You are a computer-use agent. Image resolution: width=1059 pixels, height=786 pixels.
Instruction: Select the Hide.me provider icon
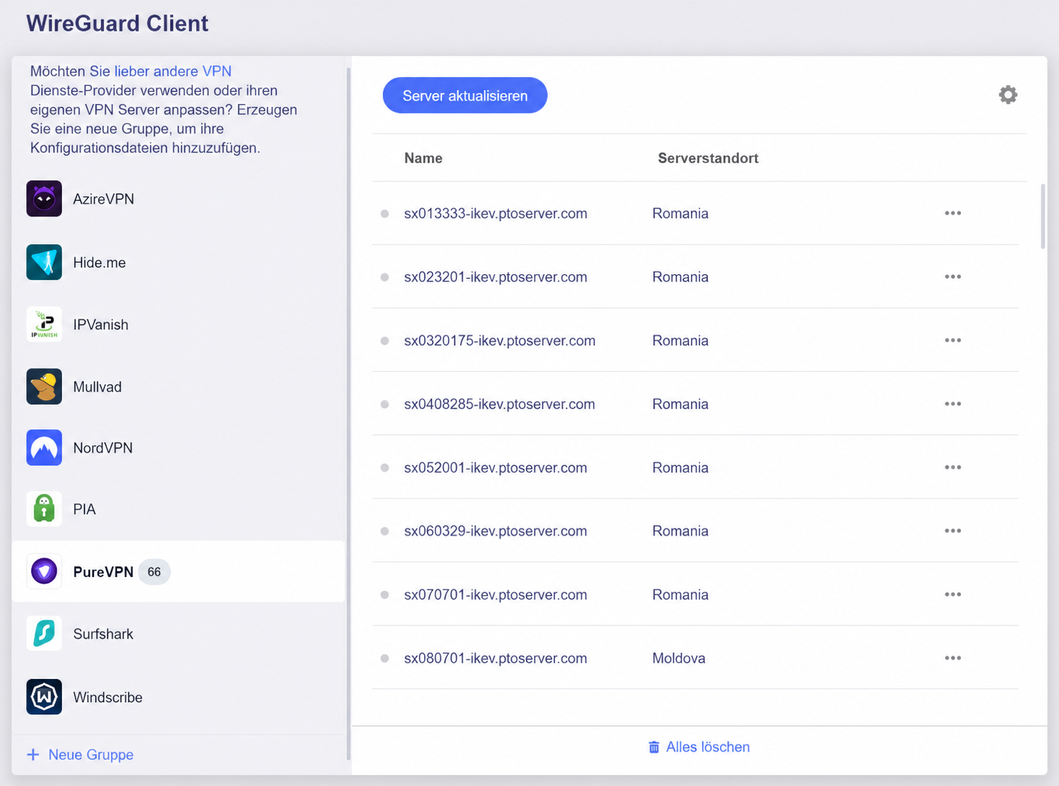44,262
